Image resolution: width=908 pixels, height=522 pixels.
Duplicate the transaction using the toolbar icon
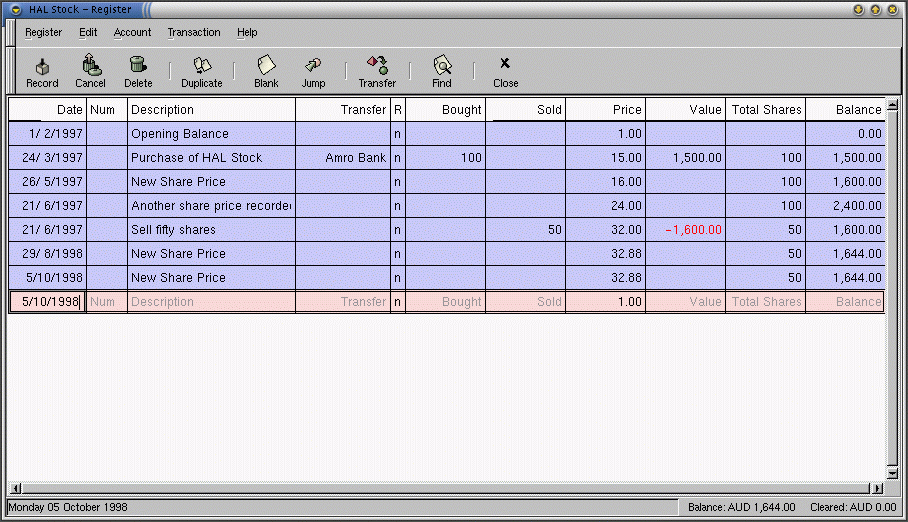click(x=202, y=65)
